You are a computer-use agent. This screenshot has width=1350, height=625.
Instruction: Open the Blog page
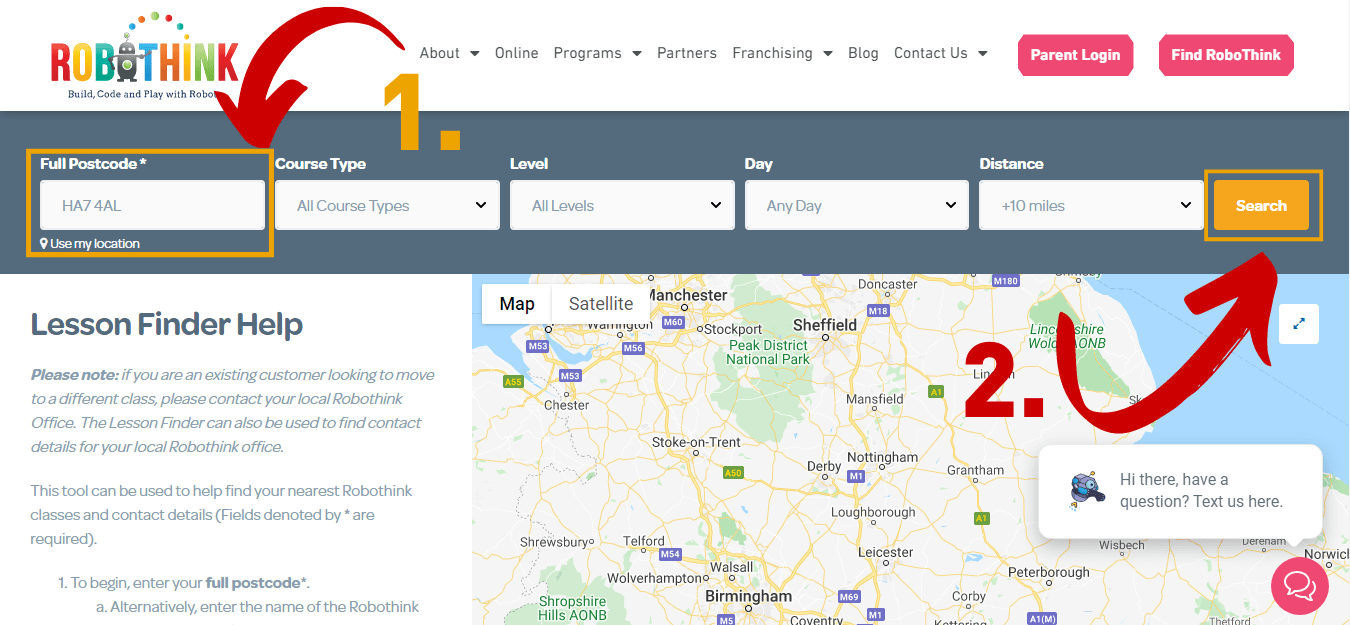[x=863, y=53]
